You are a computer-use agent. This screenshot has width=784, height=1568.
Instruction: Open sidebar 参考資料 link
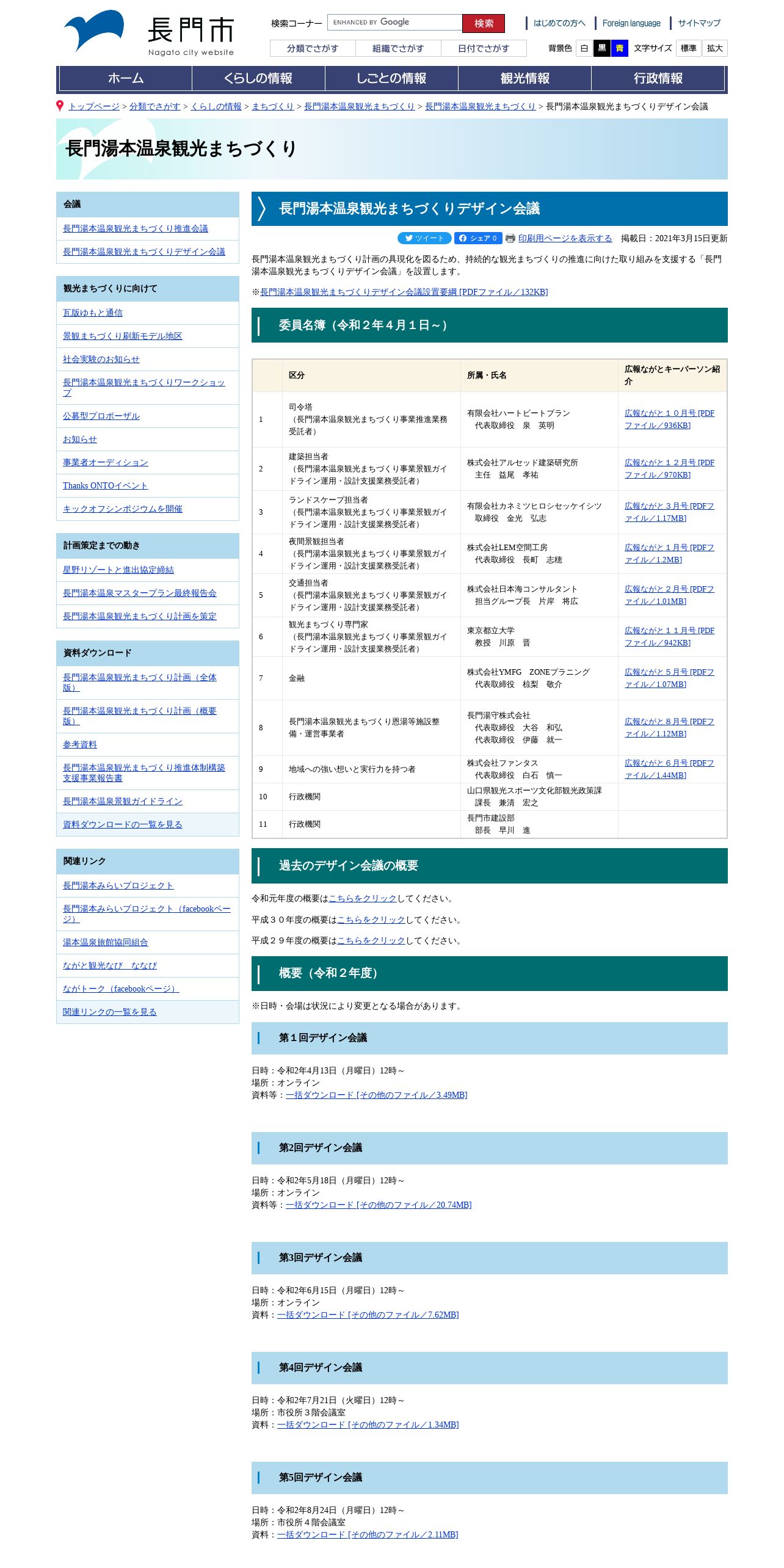(x=80, y=744)
